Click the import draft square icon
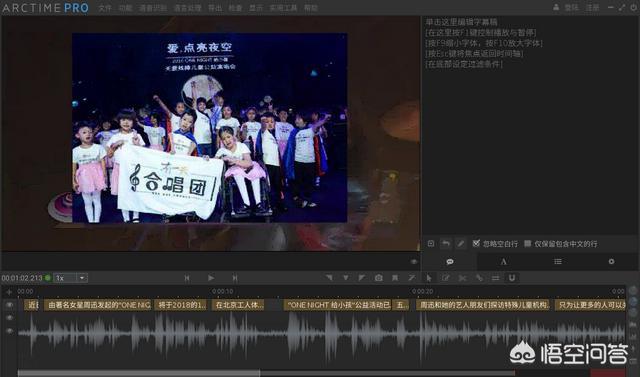The width and height of the screenshot is (640, 377). 431,244
